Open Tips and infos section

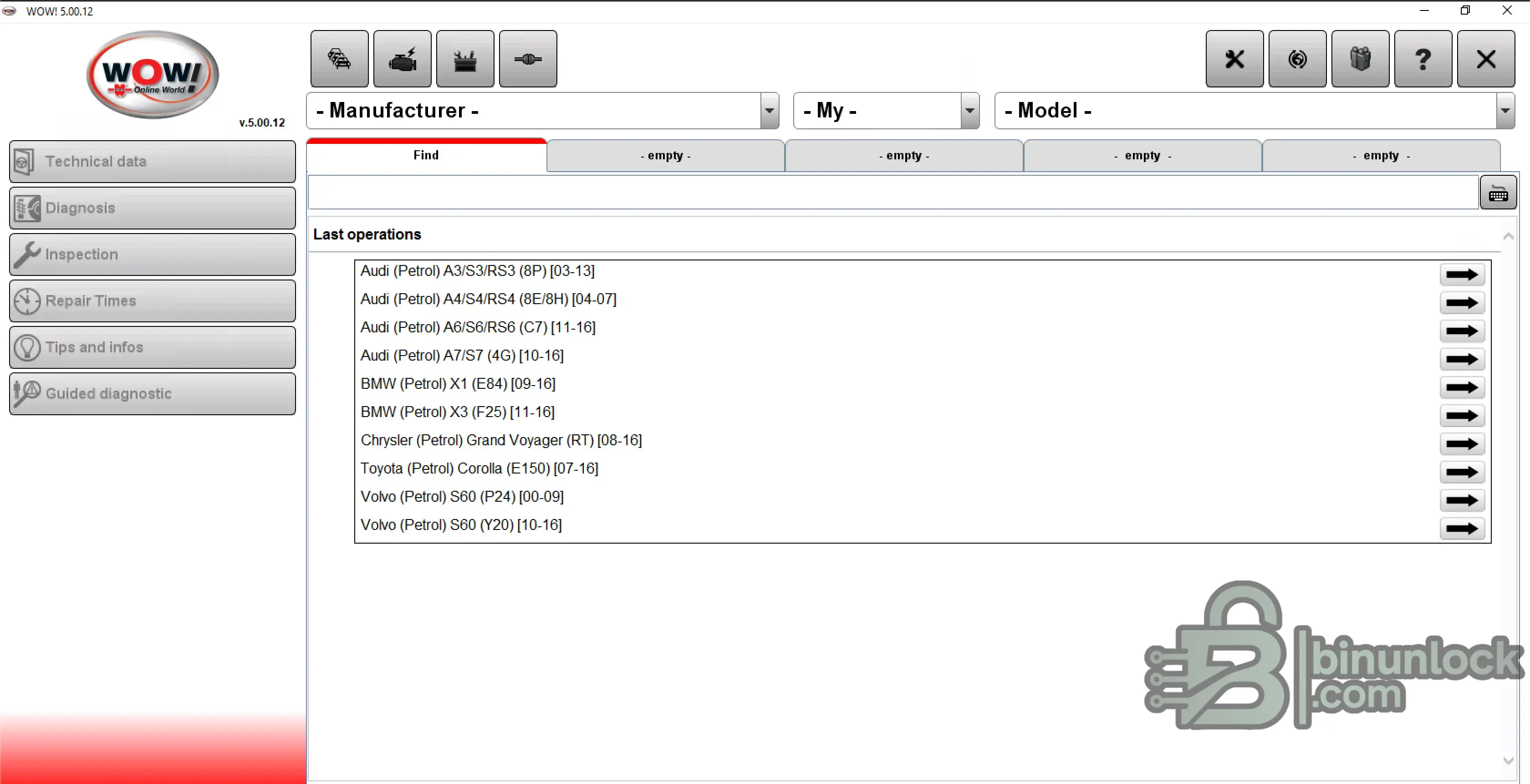click(153, 347)
